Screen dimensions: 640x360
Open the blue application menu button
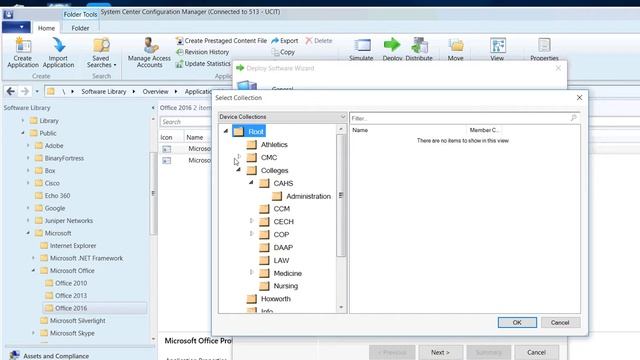coord(16,27)
